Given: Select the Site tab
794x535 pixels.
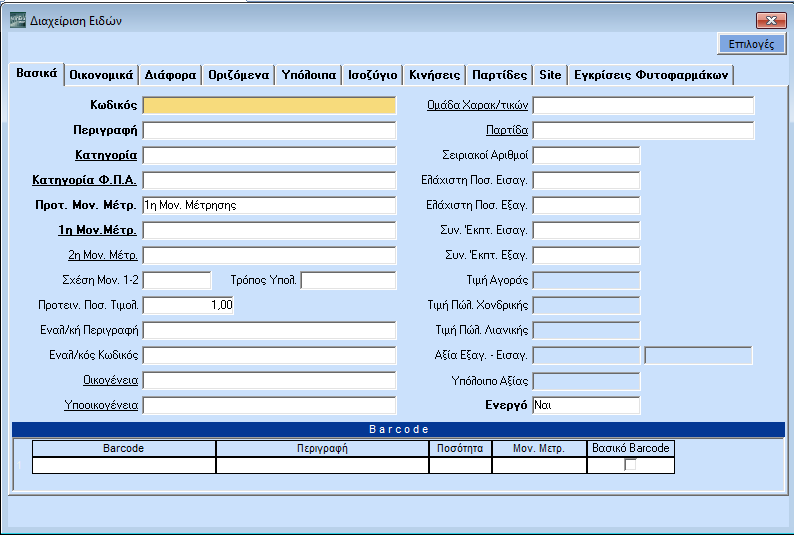Looking at the screenshot, I should (550, 75).
